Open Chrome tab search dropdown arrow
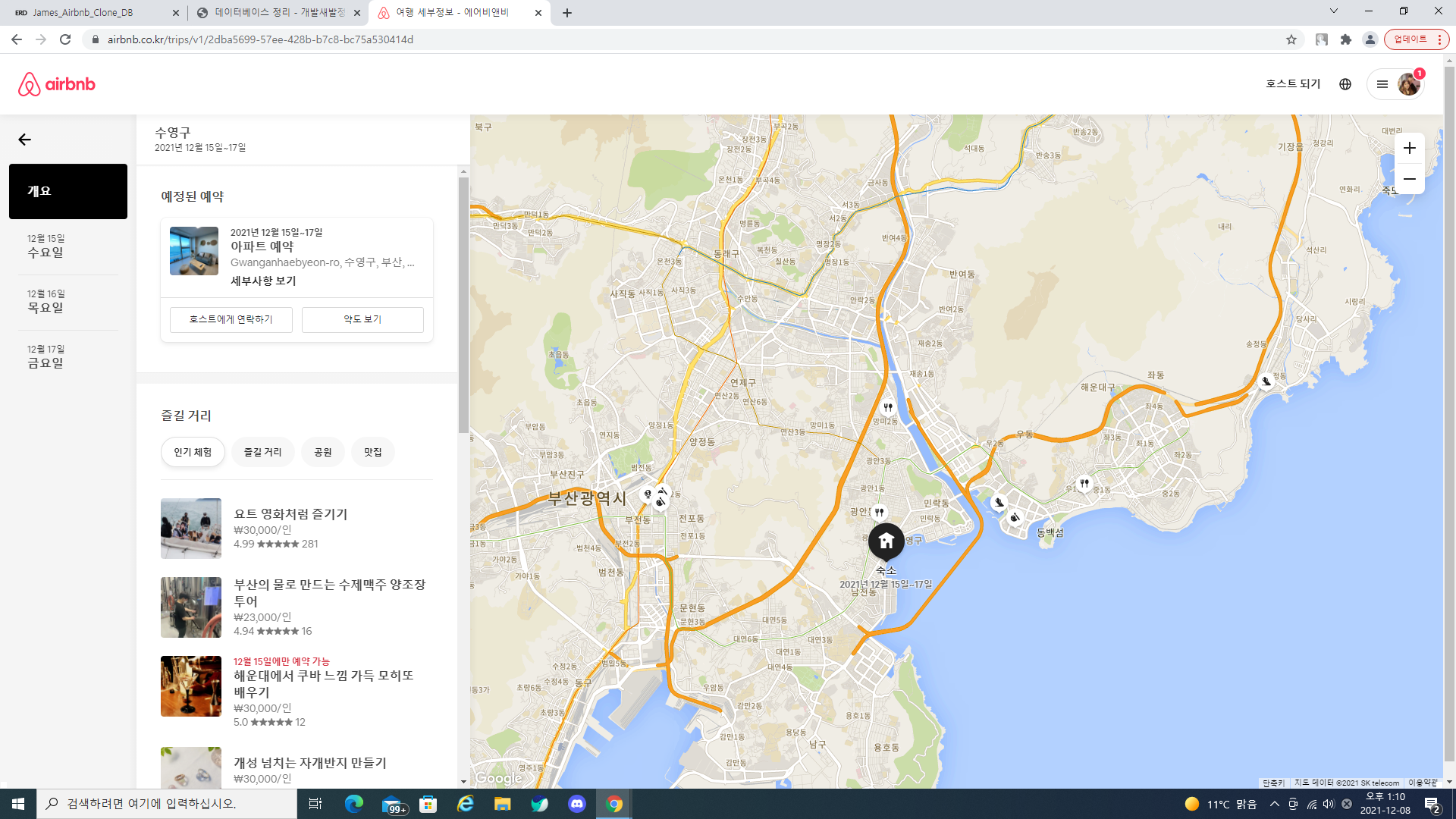 (1334, 11)
